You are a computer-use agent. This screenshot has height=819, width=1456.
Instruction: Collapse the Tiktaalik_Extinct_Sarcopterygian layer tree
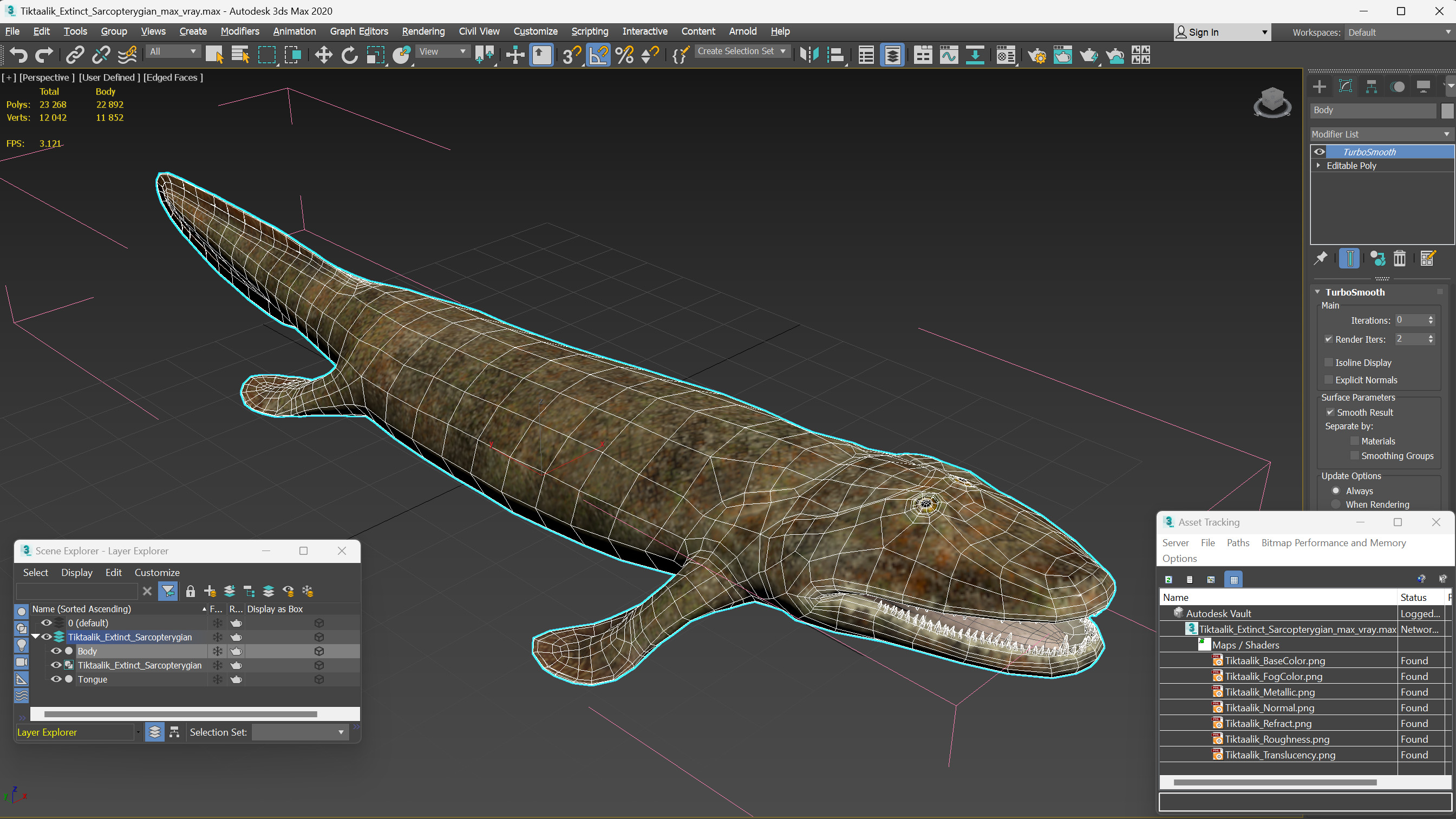pyautogui.click(x=35, y=637)
